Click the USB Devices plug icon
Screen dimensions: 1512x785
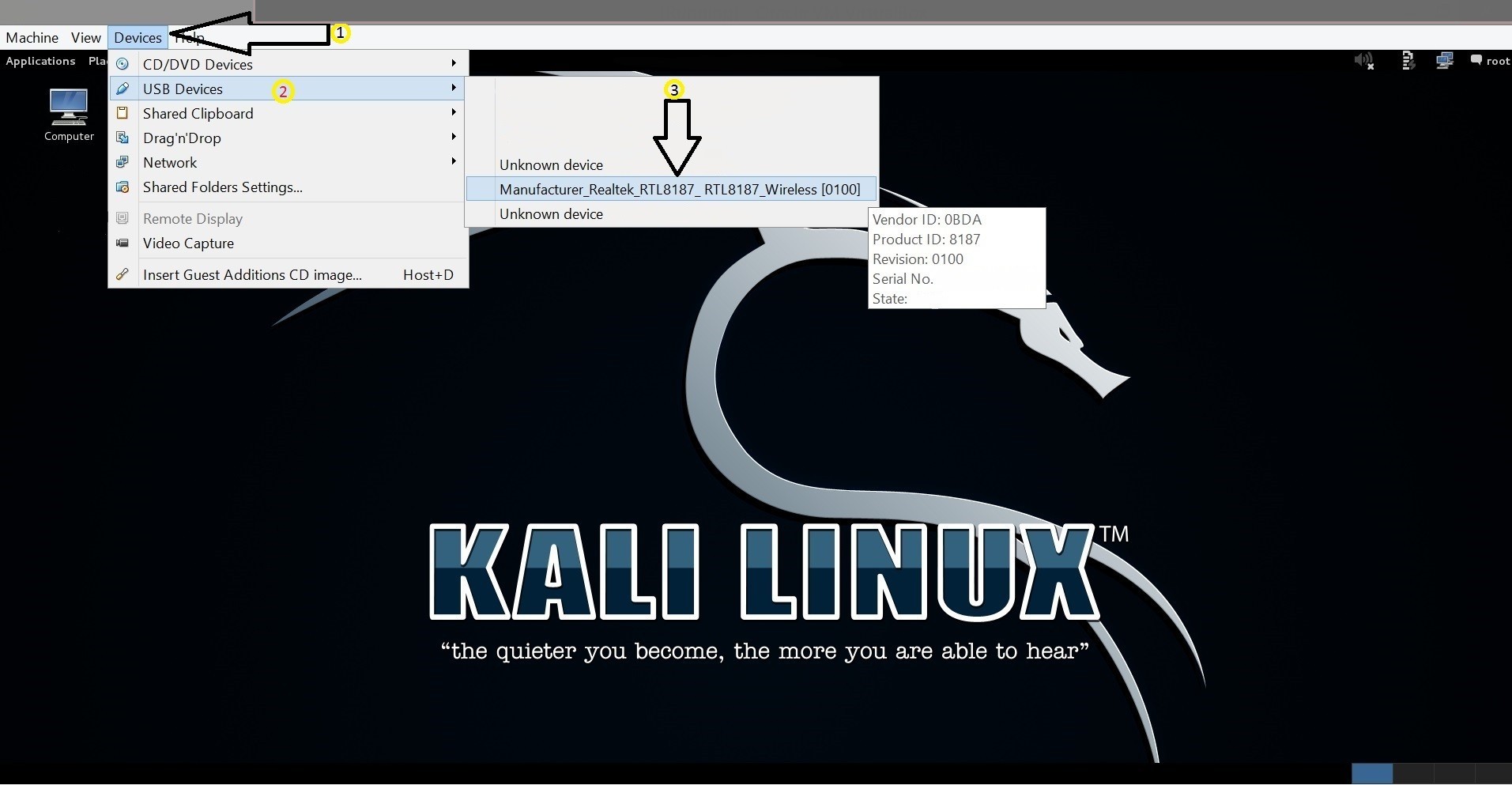click(x=123, y=89)
